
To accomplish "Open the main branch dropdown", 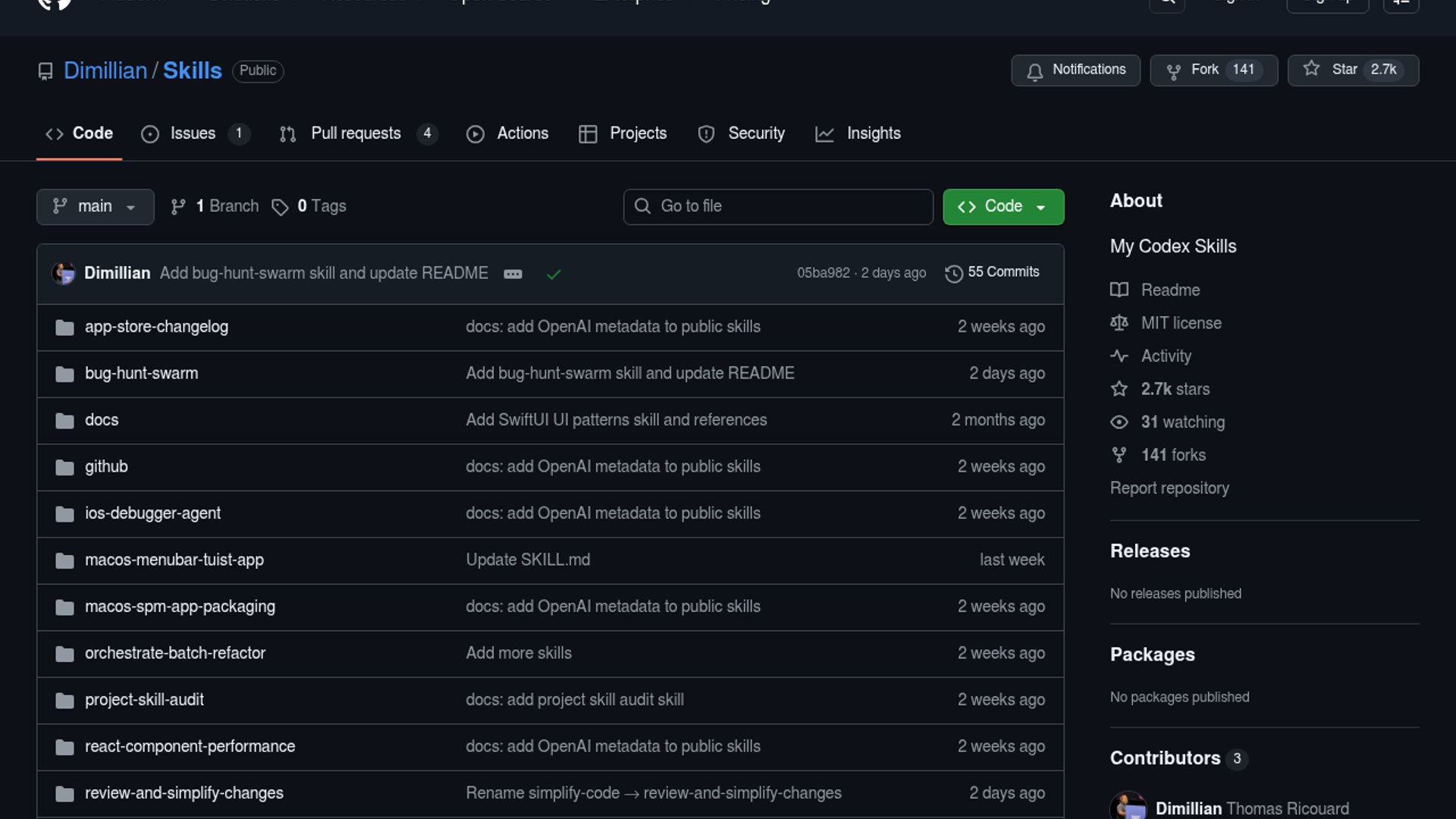I will [95, 206].
